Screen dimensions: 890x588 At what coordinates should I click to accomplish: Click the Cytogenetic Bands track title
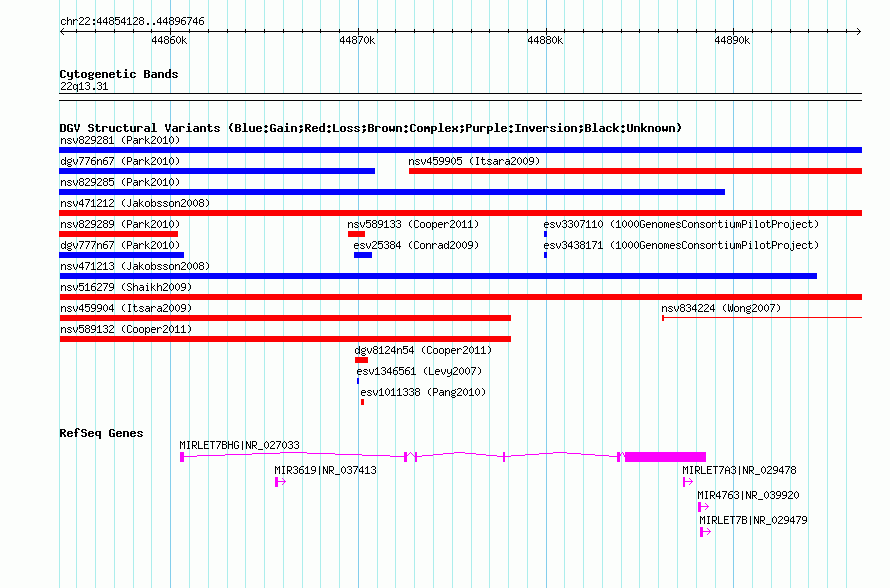tap(119, 74)
